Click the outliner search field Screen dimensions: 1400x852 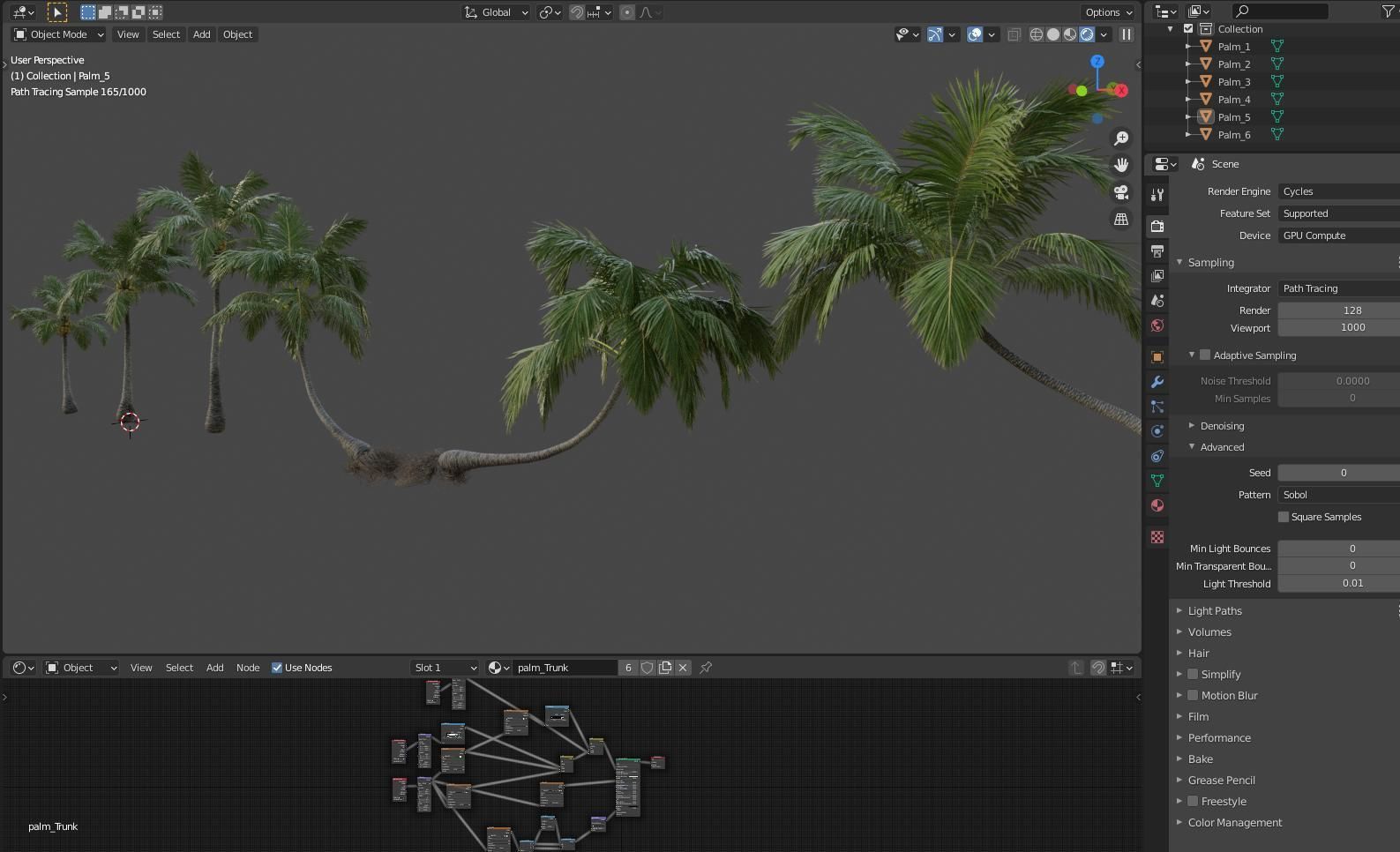click(1279, 11)
